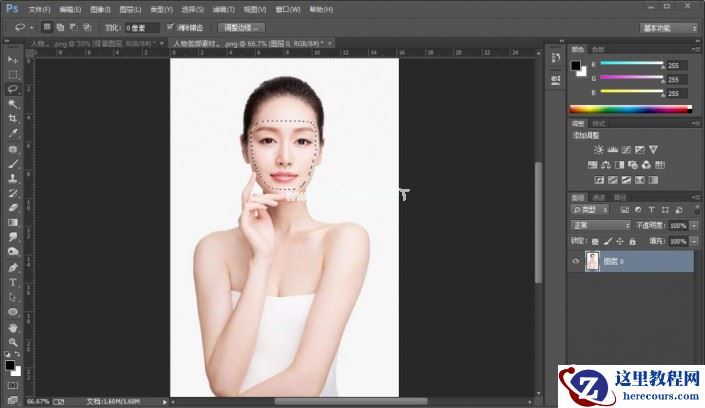Select the Brush tool

pos(13,163)
